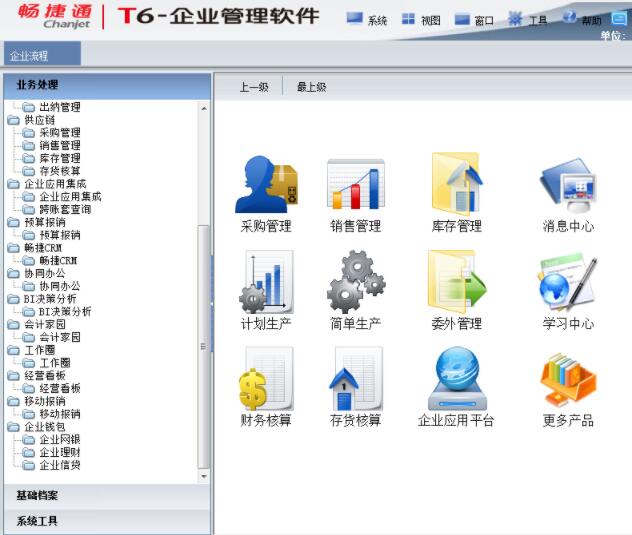Open the 企业应用平台 globe drive icon
The height and width of the screenshot is (535, 632).
[457, 379]
